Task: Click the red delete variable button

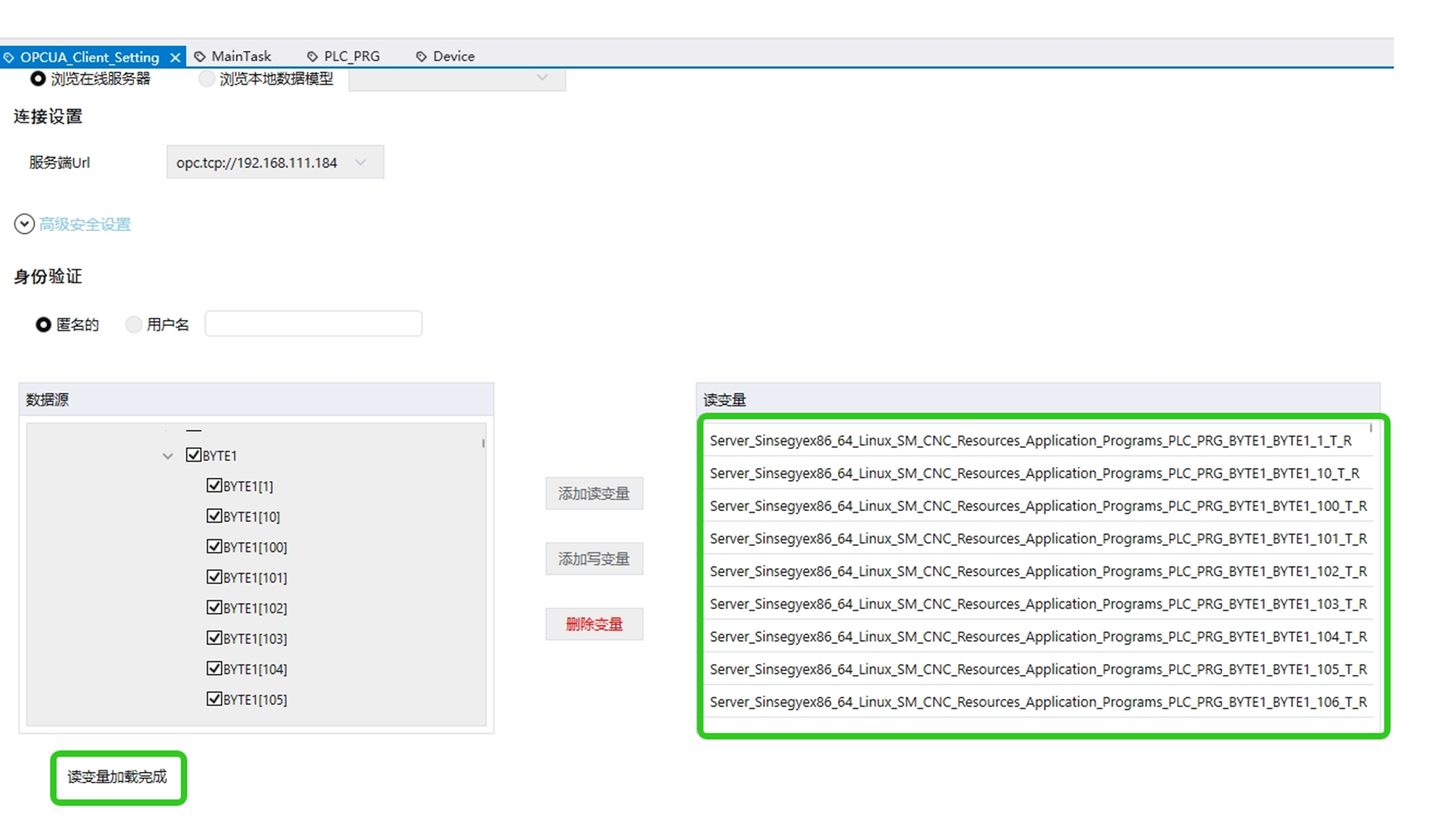Action: [594, 624]
